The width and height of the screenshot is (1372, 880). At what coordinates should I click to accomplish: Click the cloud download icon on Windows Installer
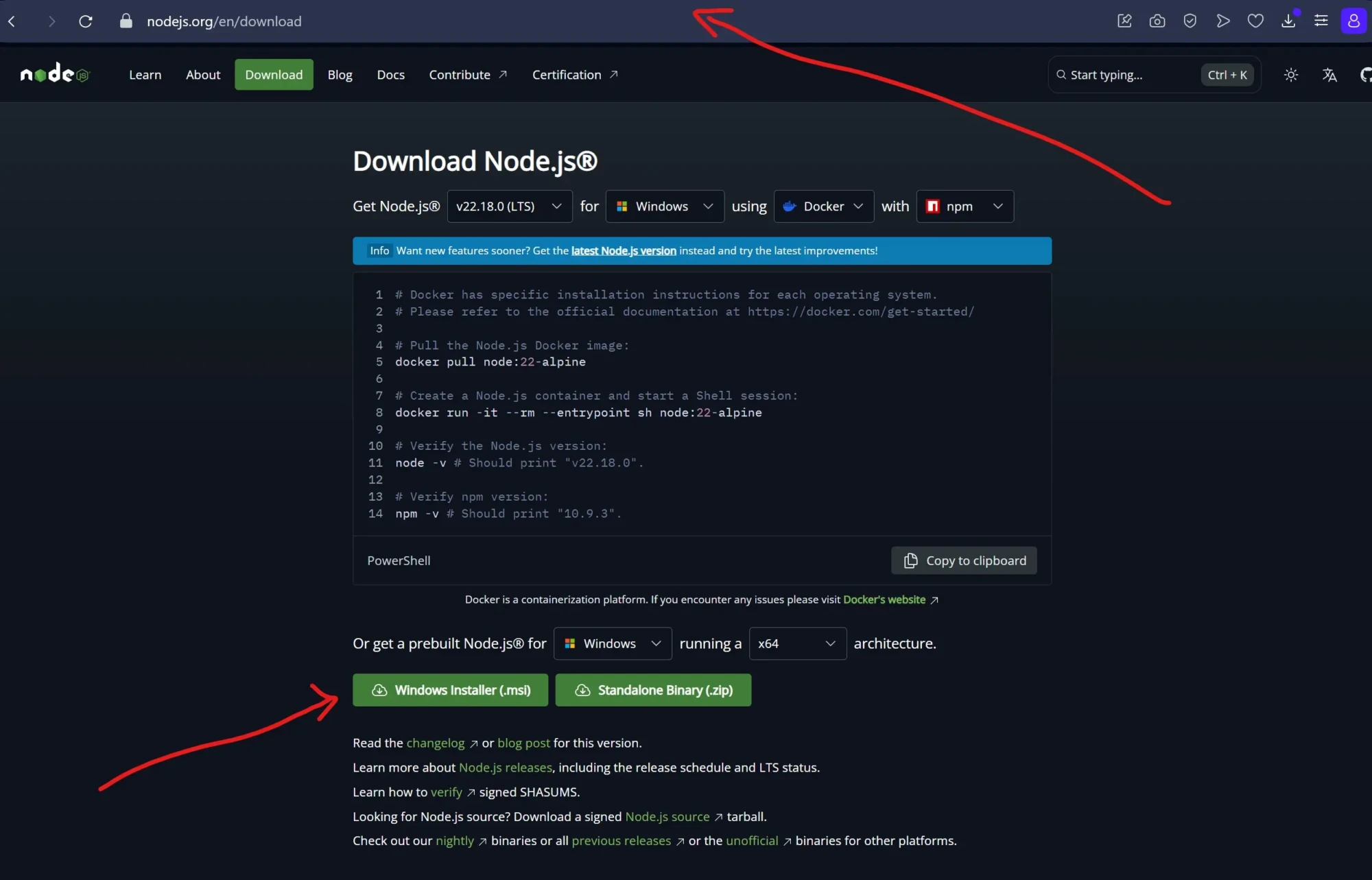coord(379,690)
